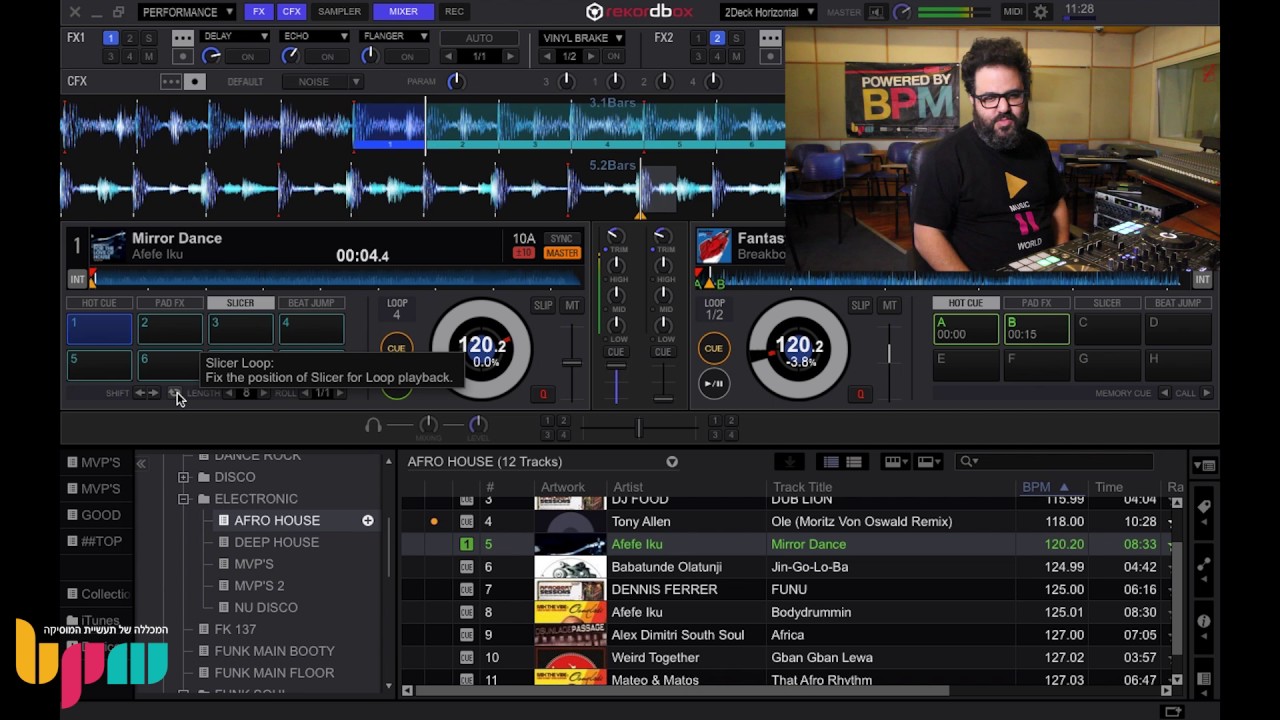
Task: Click CFX three-dots icon
Action: click(x=171, y=82)
